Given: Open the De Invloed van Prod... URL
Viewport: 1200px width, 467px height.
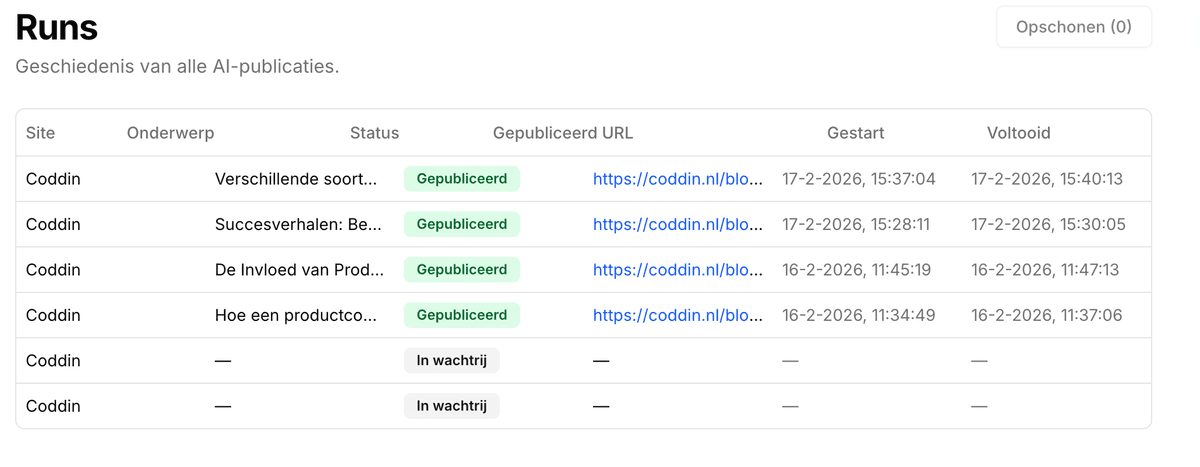Looking at the screenshot, I should coord(678,269).
